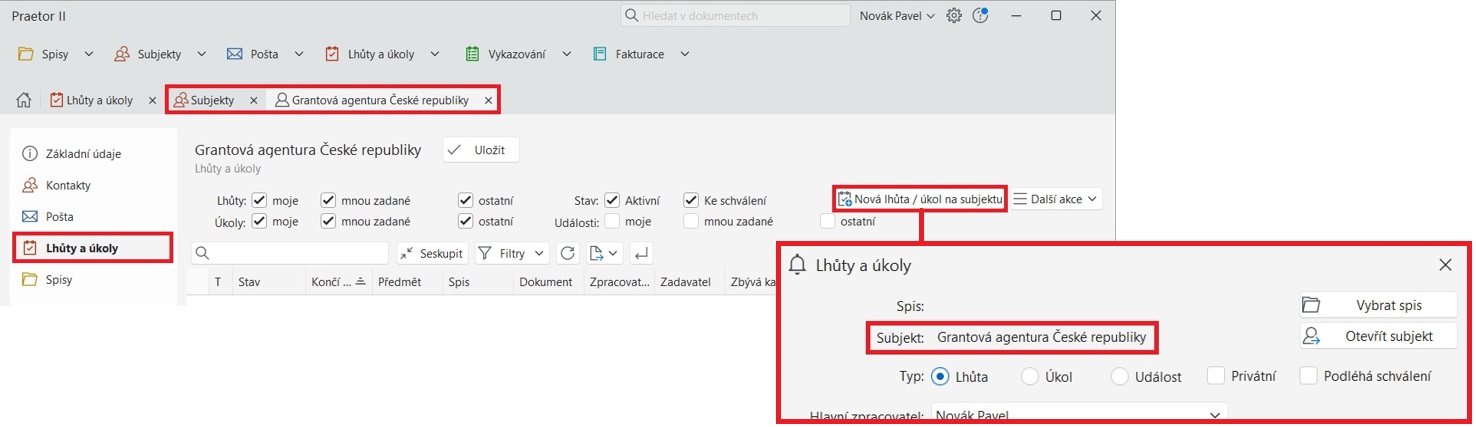This screenshot has width=1476, height=427.
Task: Open Pošta in the left sidebar
Action: click(59, 216)
